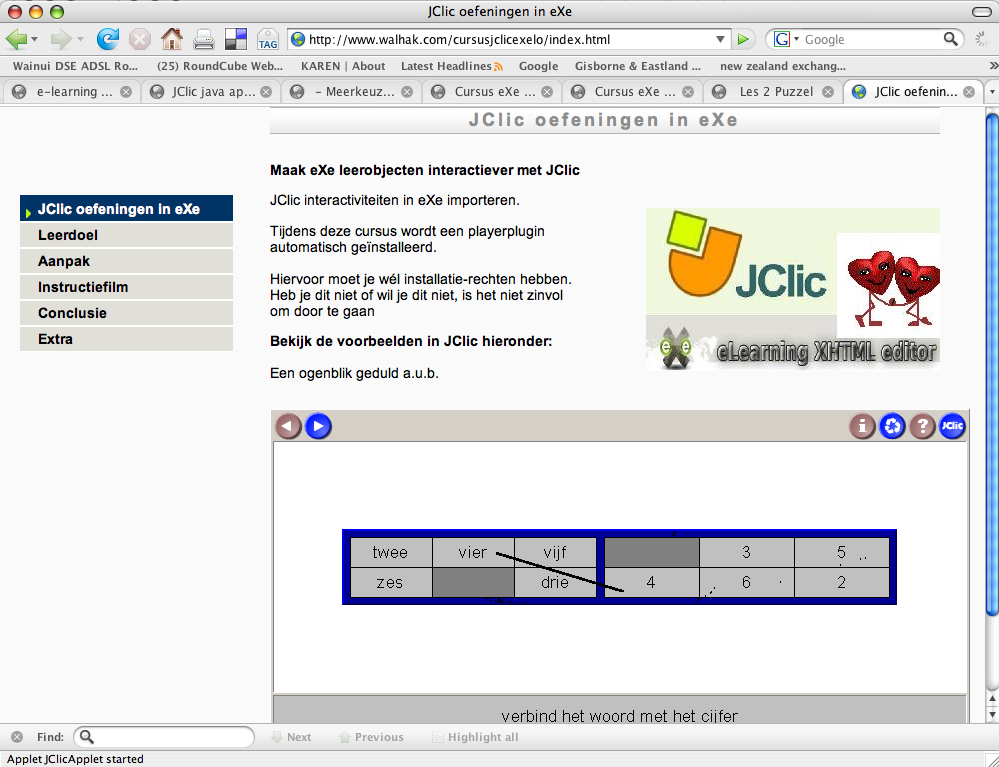Screen dimensions: 999x767
Task: Open the tab list dropdown arrow
Action: coord(991,92)
